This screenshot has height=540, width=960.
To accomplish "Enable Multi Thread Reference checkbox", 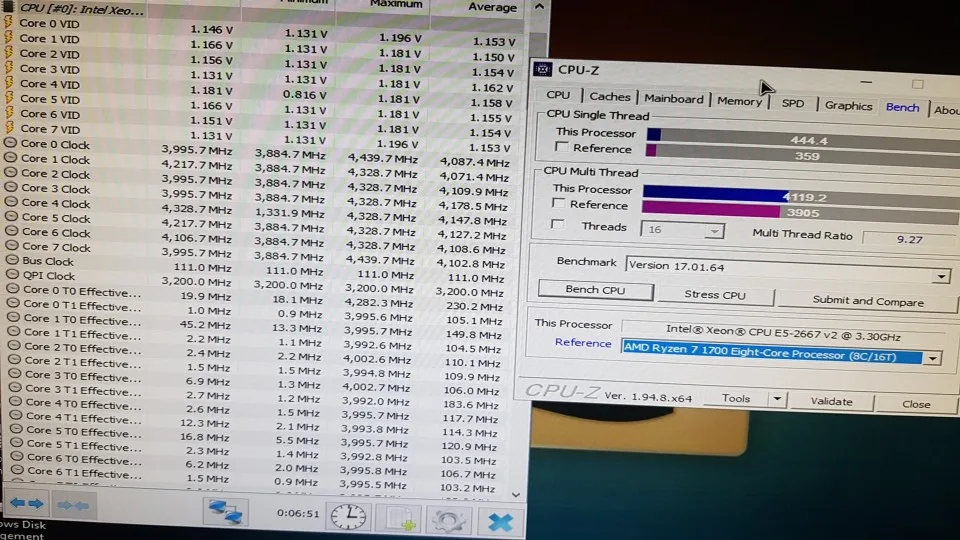I will (x=558, y=203).
